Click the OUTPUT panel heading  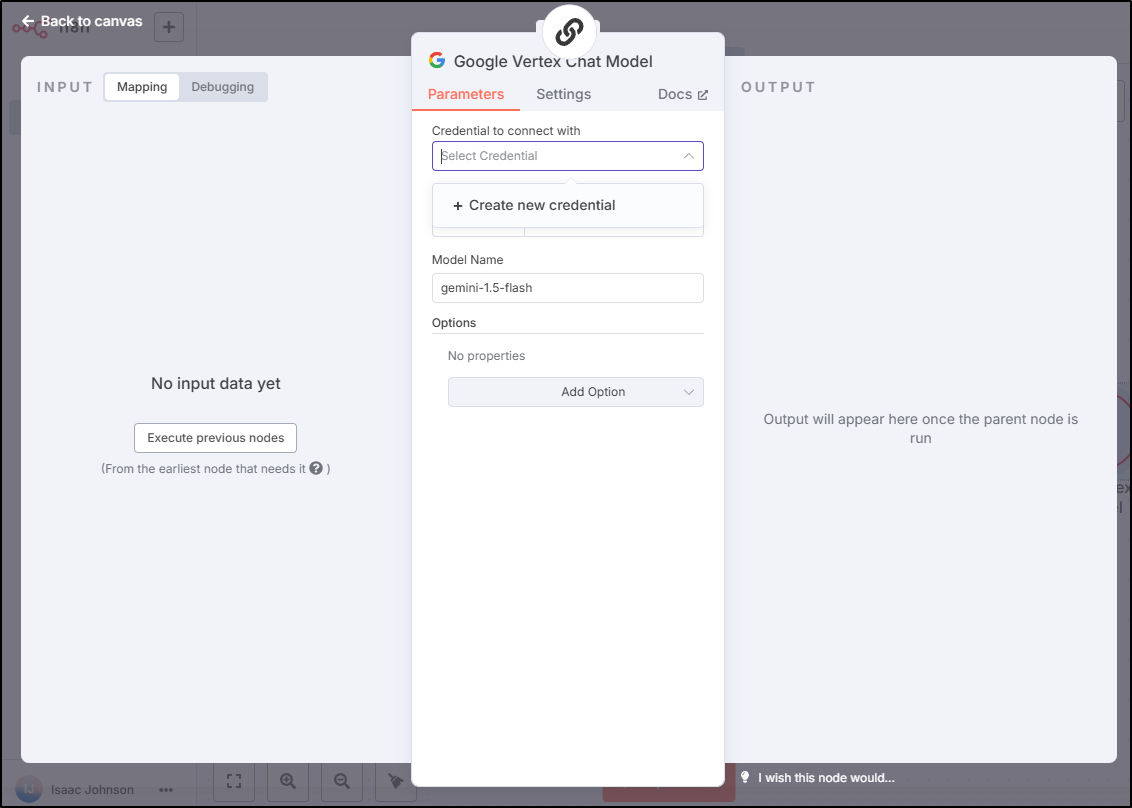pos(778,87)
